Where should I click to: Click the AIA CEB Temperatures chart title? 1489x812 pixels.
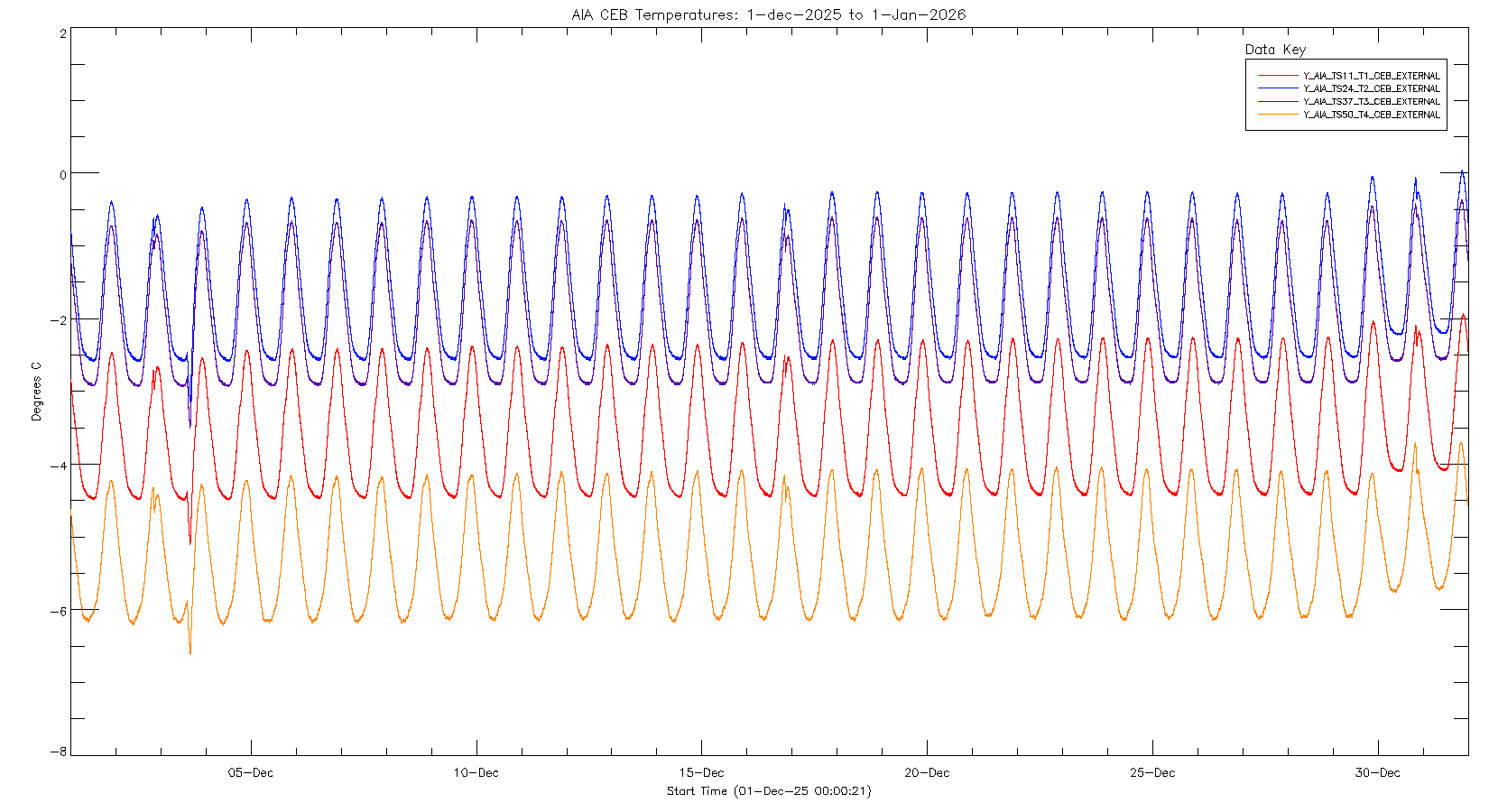coord(768,14)
